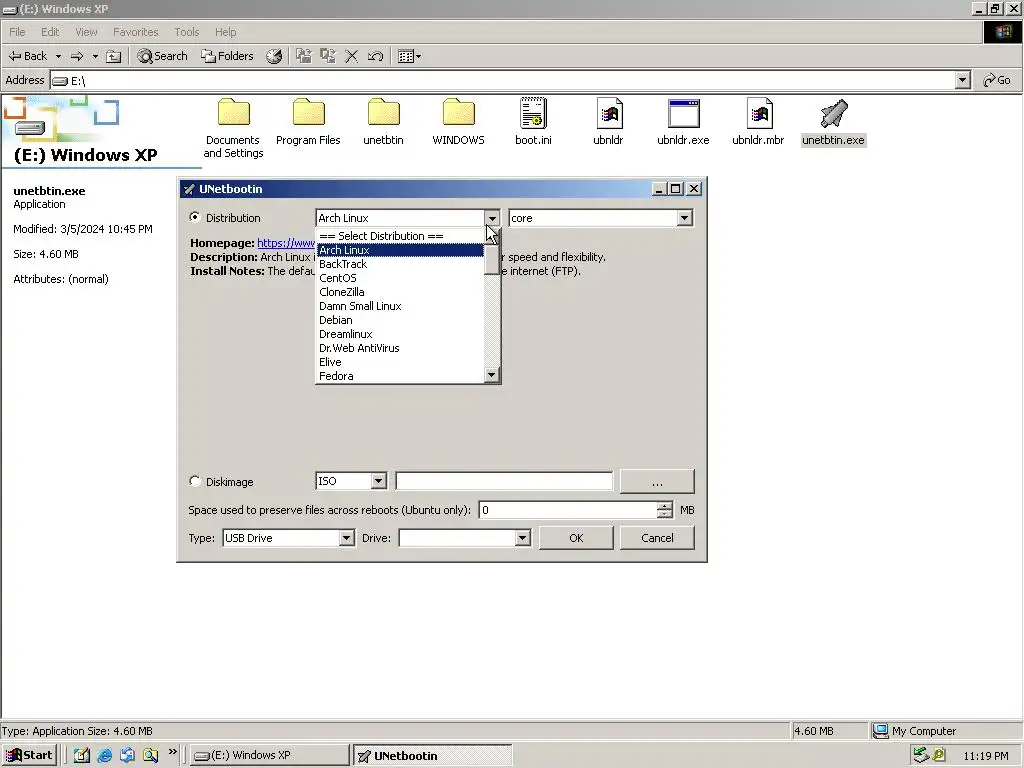
Task: Choose '== Select Distribution ==' list entry
Action: pyautogui.click(x=400, y=236)
